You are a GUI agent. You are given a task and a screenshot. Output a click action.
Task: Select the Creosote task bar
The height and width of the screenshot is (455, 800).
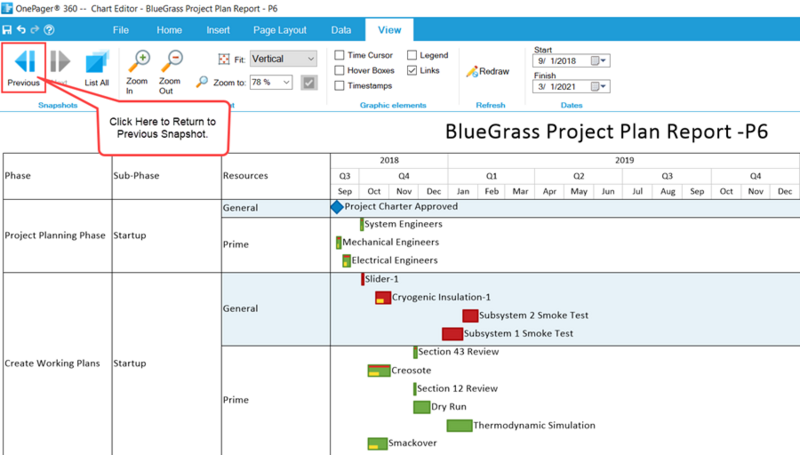click(x=379, y=370)
